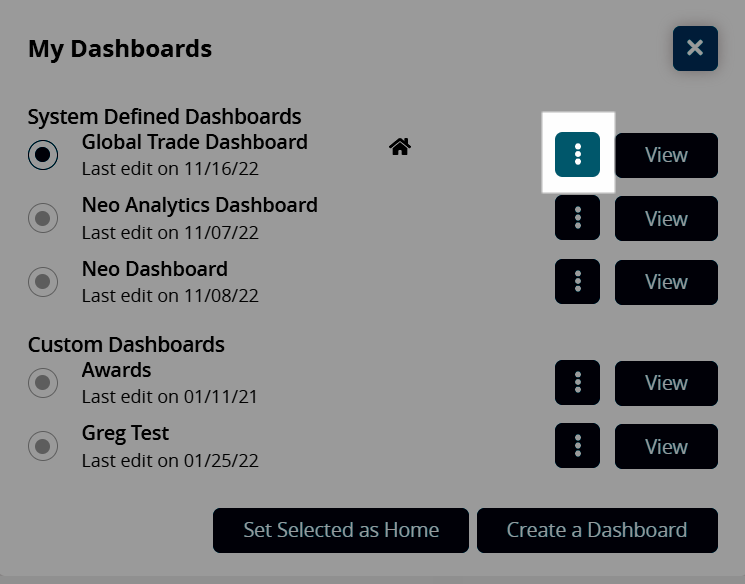Choose the Greg Test radio button
This screenshot has height=584, width=745.
[43, 446]
